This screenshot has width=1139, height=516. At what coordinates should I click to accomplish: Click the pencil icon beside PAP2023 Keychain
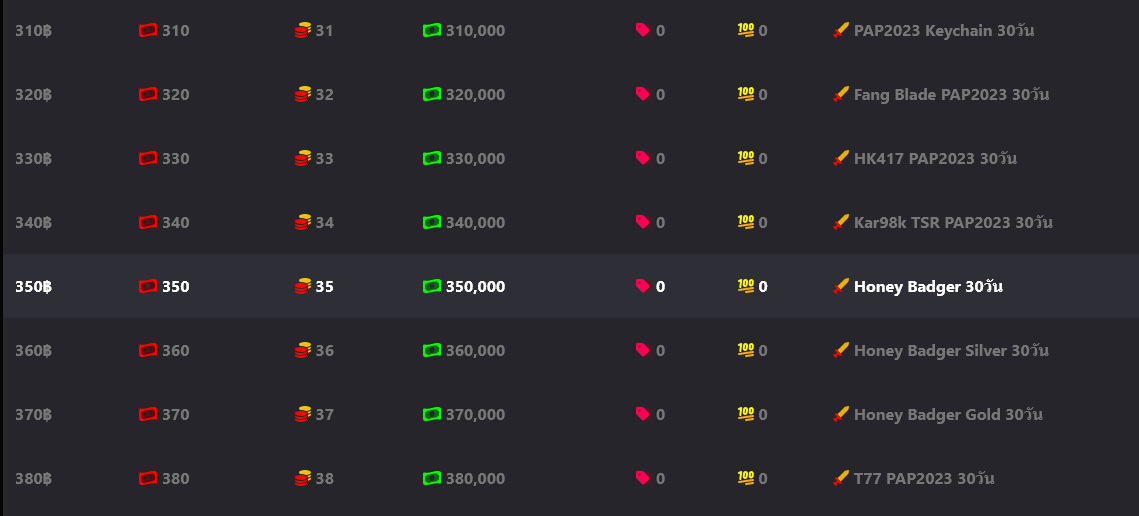pyautogui.click(x=841, y=31)
